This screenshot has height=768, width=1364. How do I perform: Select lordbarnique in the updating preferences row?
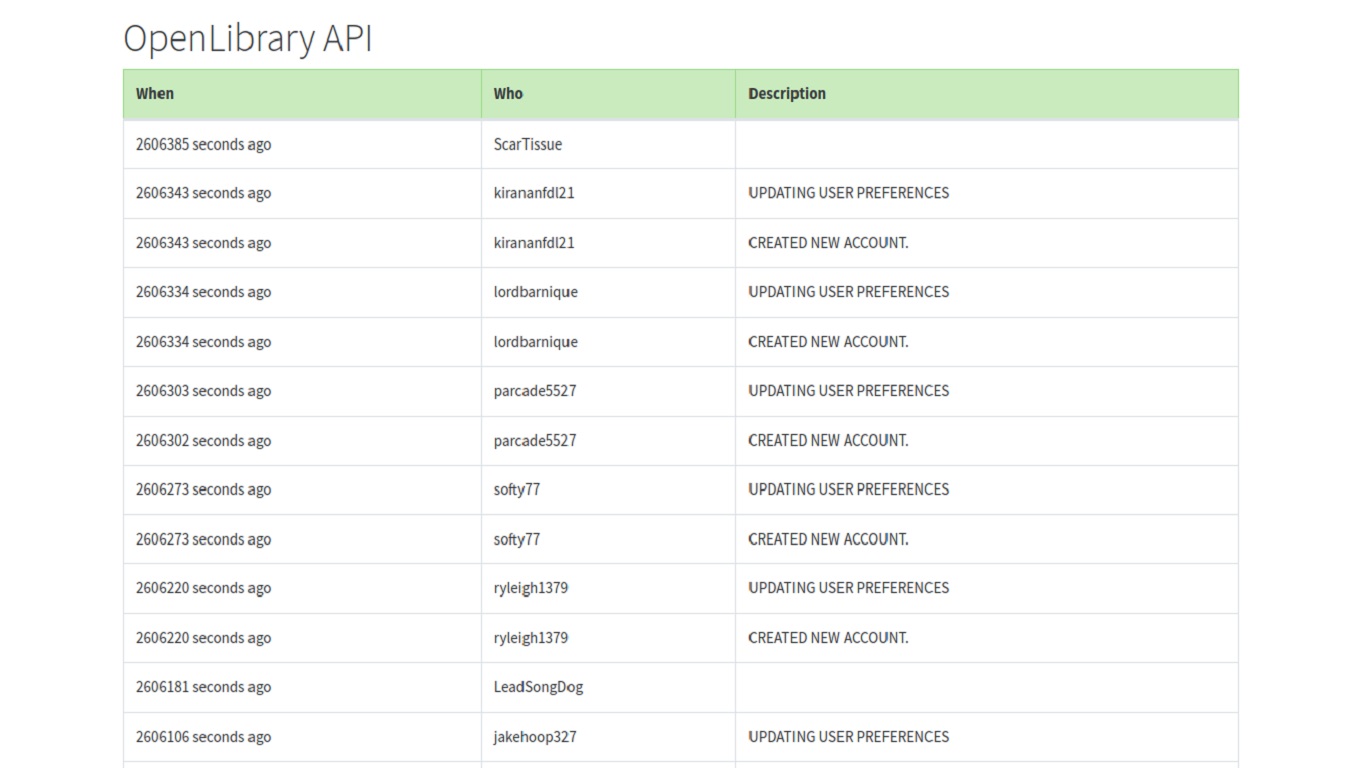tap(535, 292)
